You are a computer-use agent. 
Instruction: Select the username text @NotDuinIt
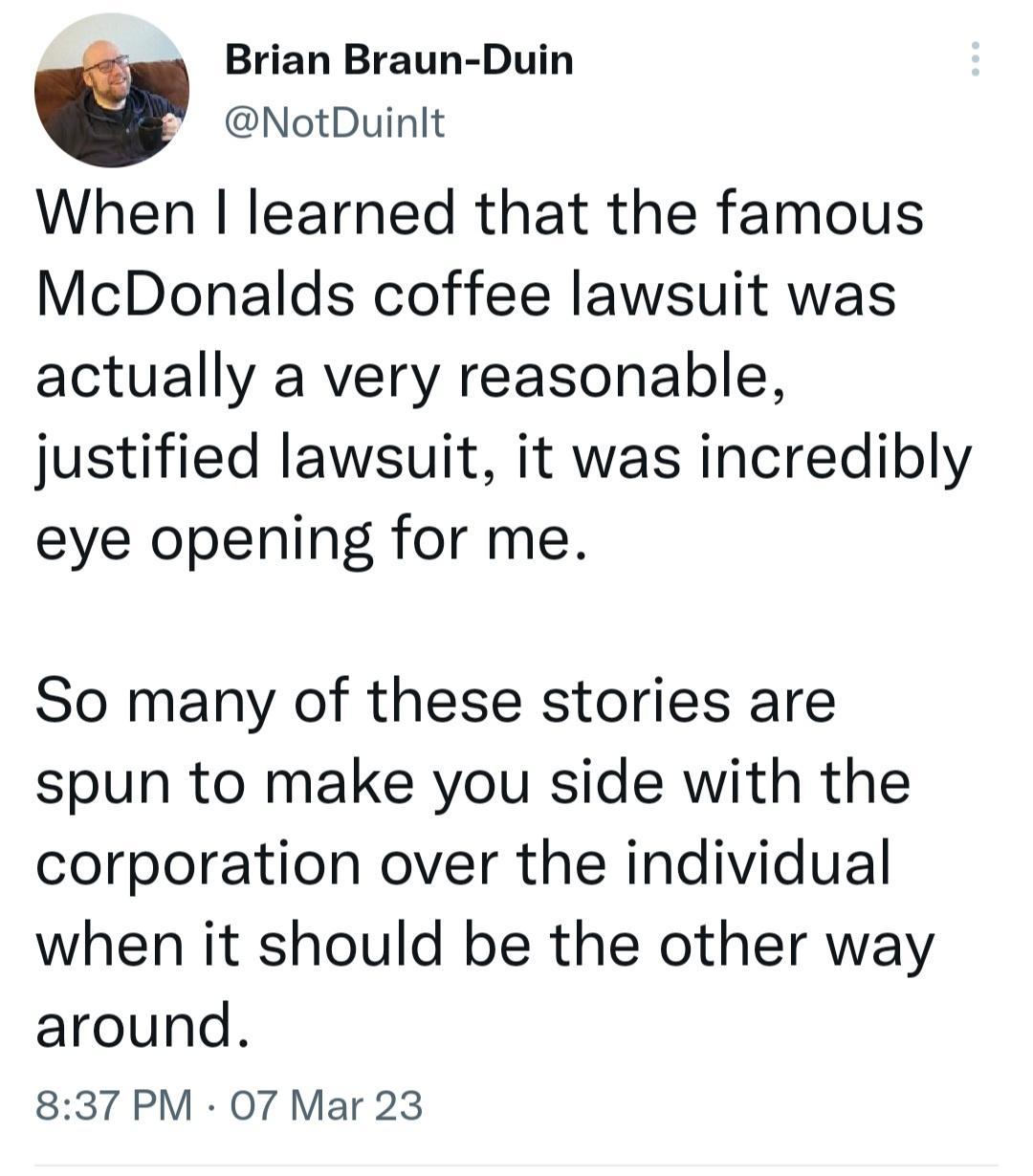pyautogui.click(x=335, y=121)
